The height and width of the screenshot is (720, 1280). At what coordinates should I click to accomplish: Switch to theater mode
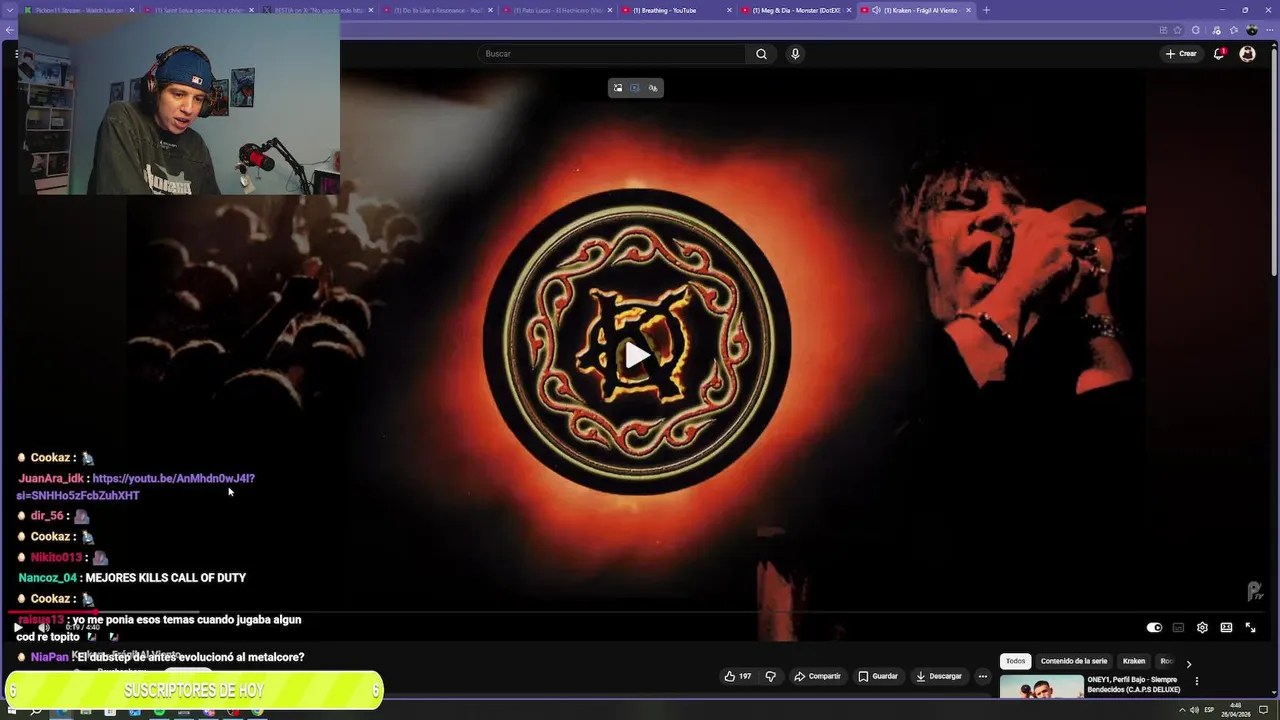click(x=1226, y=628)
